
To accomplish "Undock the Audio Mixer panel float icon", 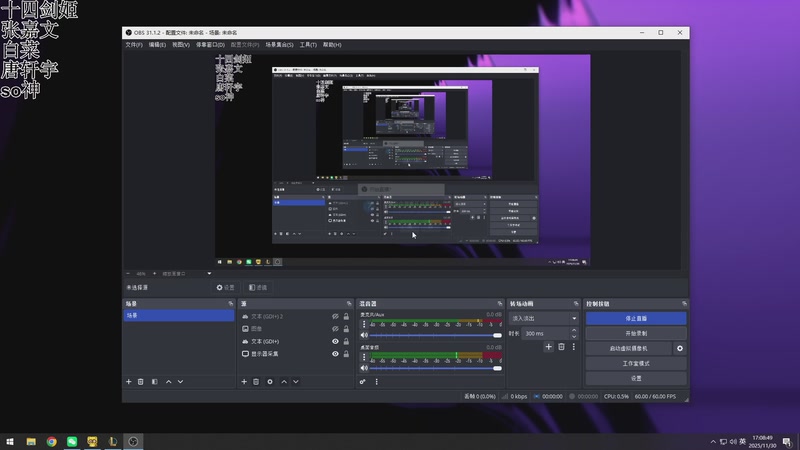I will pos(500,304).
